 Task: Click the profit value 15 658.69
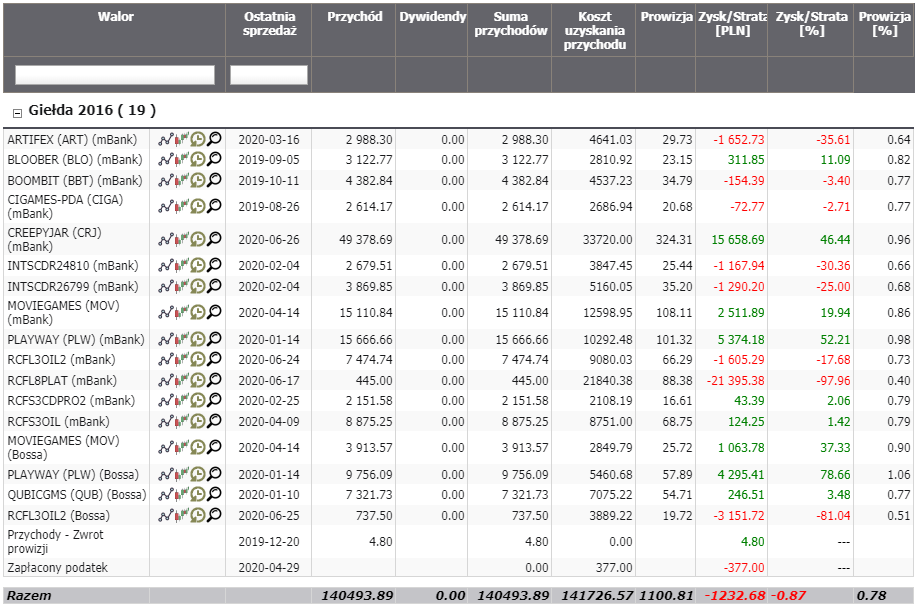tap(738, 239)
